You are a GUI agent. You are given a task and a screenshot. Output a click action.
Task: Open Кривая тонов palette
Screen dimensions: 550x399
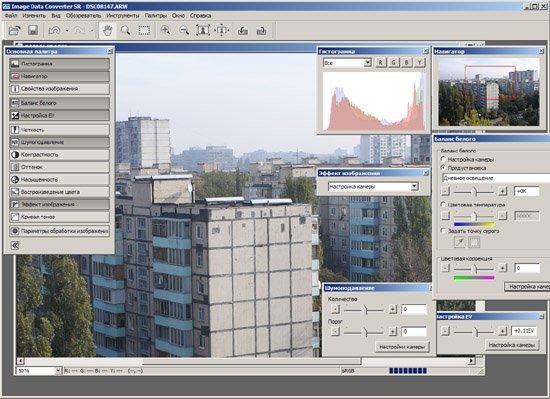[x=60, y=217]
